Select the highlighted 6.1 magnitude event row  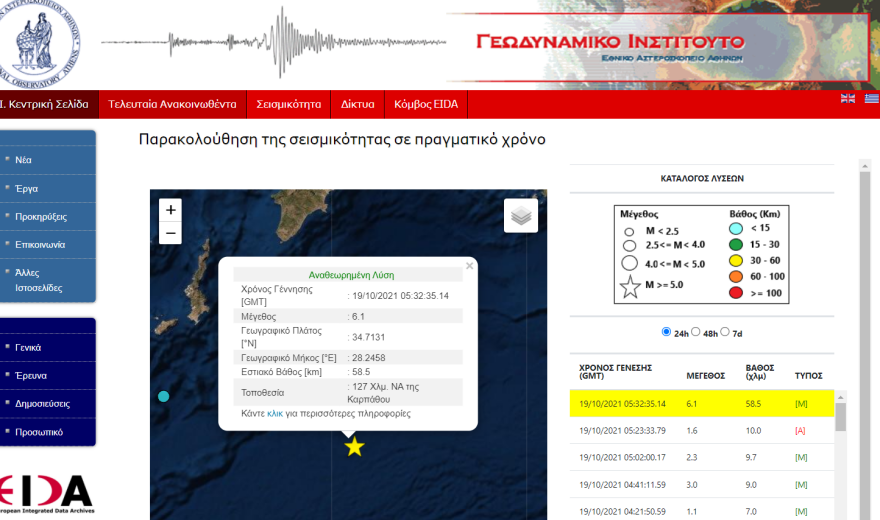coord(700,404)
